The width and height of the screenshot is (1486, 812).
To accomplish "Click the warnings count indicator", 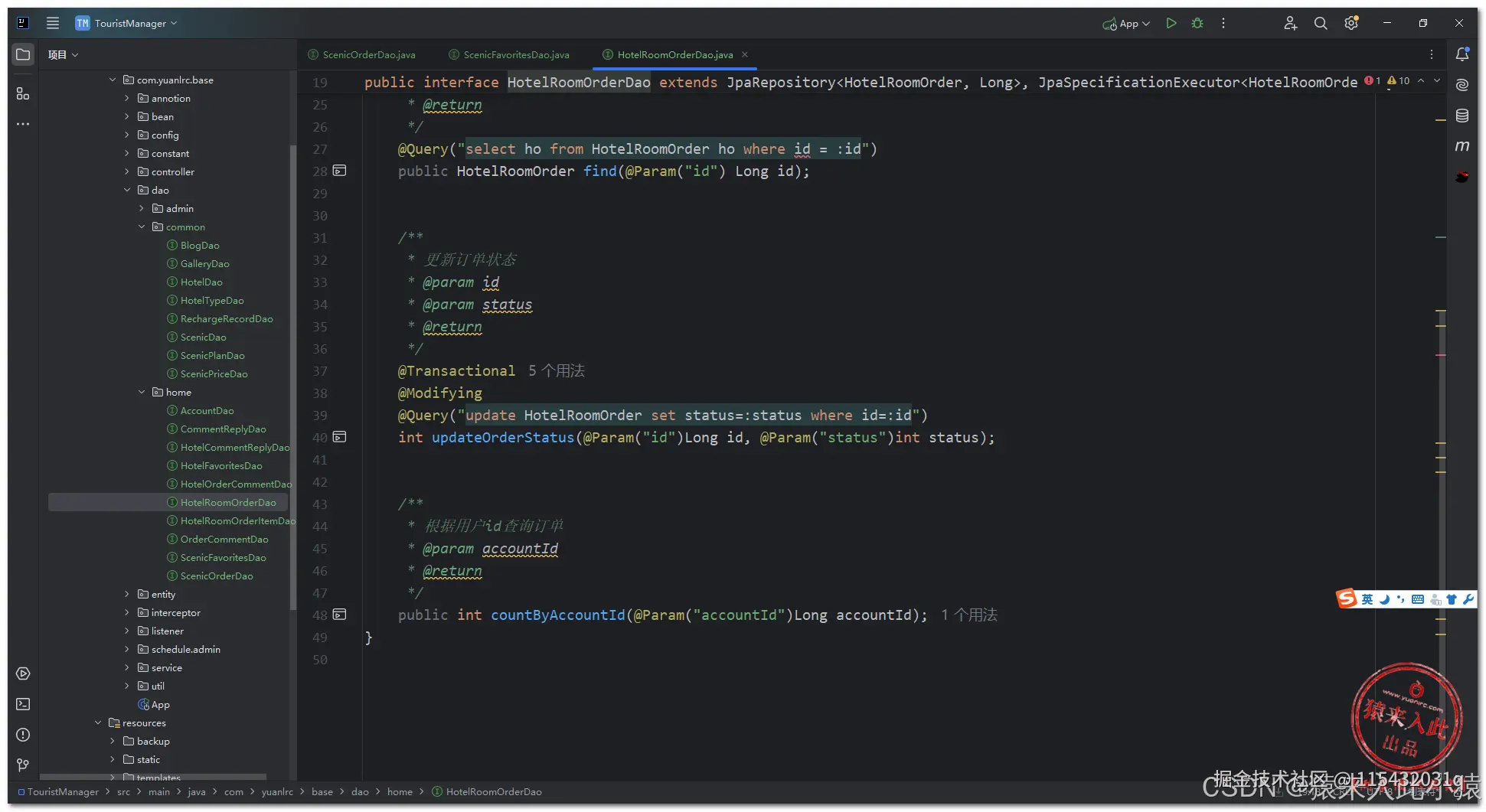I will click(x=1398, y=80).
